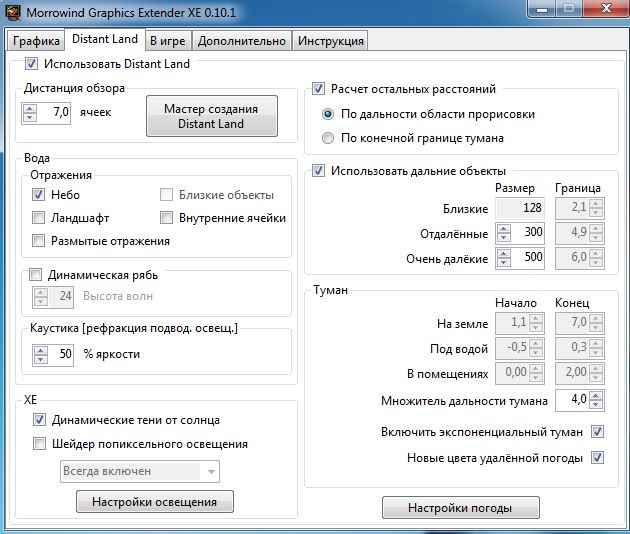Image resolution: width=630 pixels, height=534 pixels.
Task: Click the Близкие size field 128
Action: [520, 208]
